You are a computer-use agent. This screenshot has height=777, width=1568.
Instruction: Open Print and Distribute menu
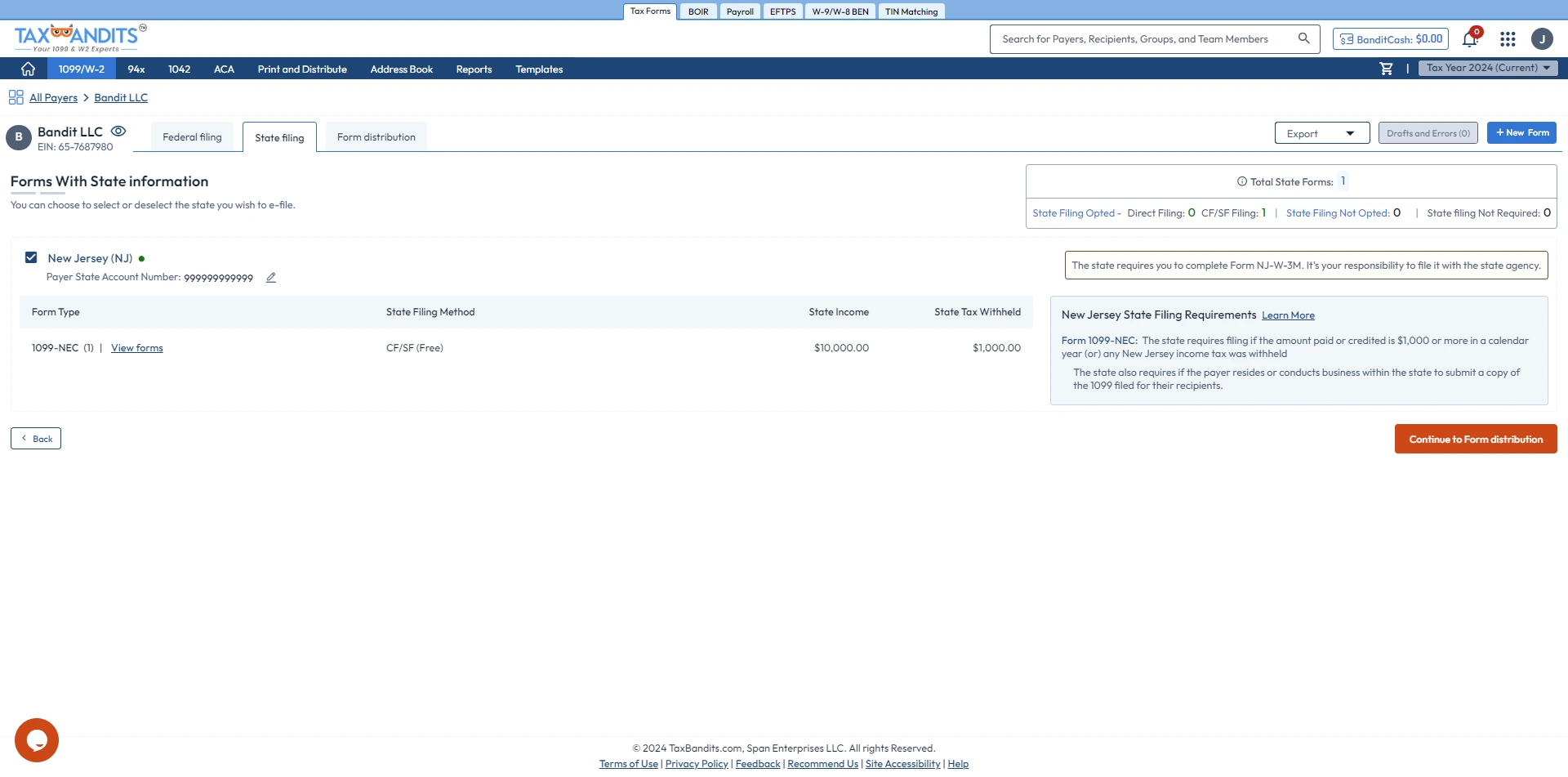click(302, 69)
